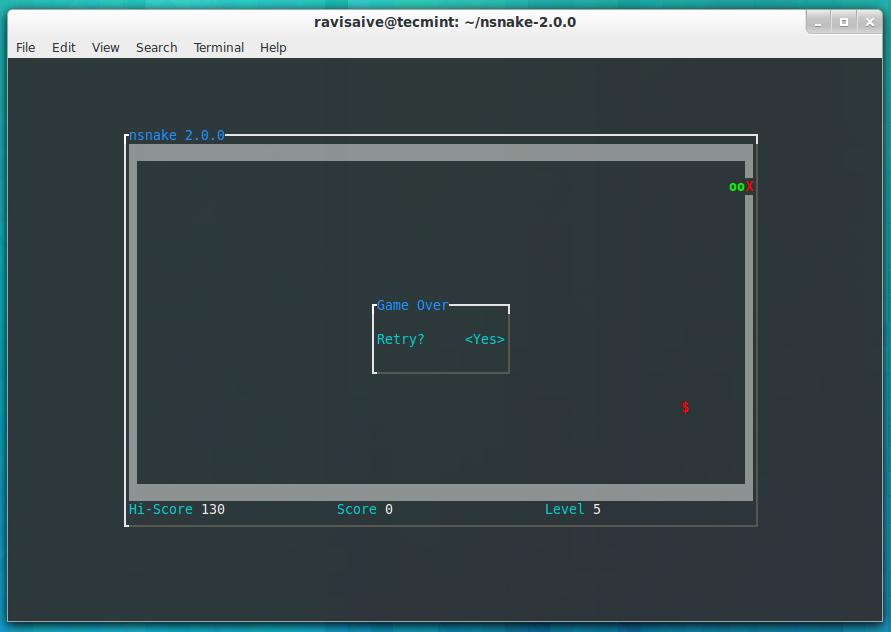The width and height of the screenshot is (891, 632).
Task: Open the Terminal menu
Action: coord(219,47)
